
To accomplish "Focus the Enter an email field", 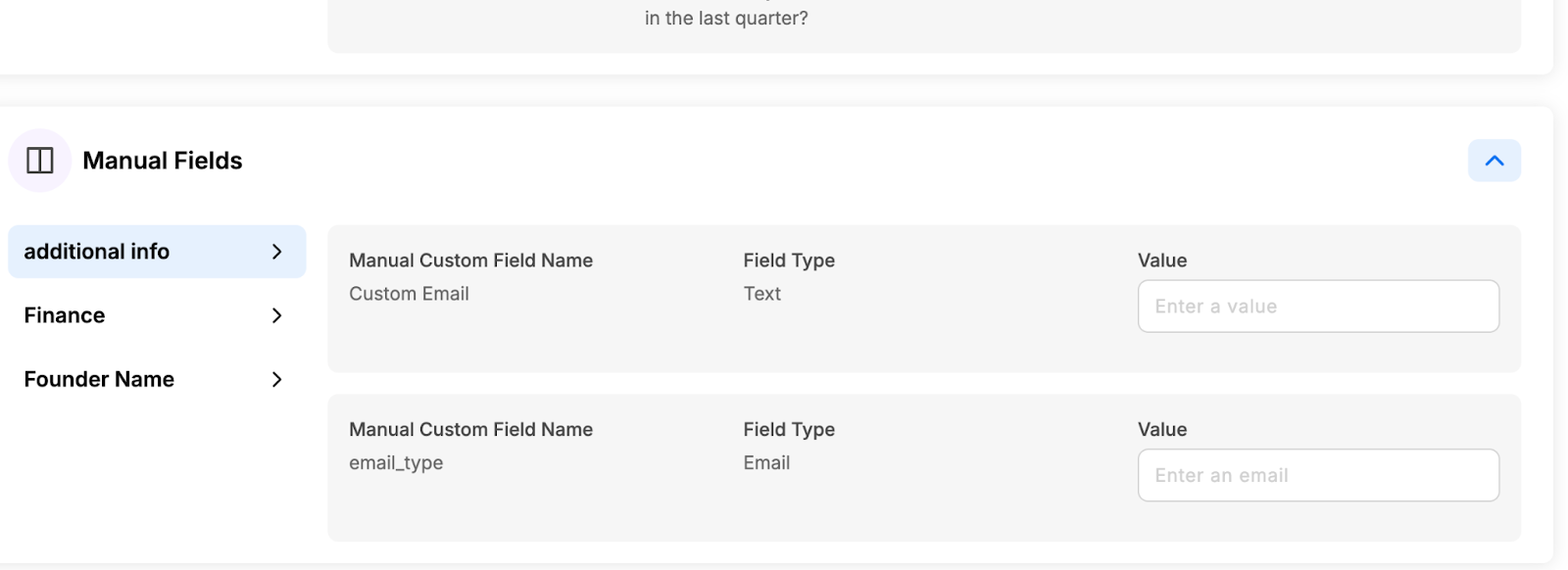I will pos(1318,475).
